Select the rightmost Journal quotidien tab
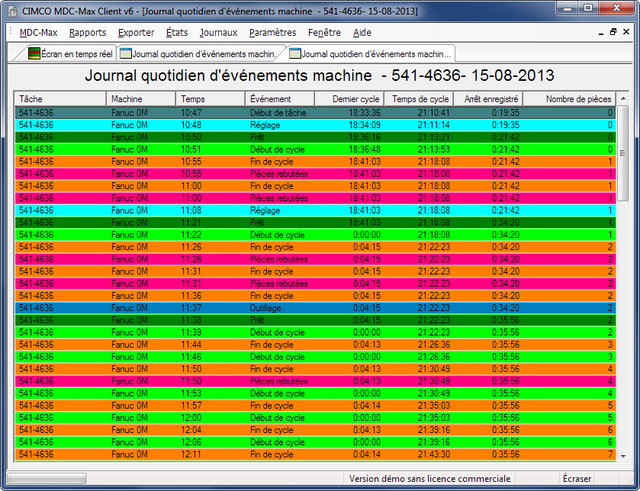The width and height of the screenshot is (640, 491). [371, 54]
